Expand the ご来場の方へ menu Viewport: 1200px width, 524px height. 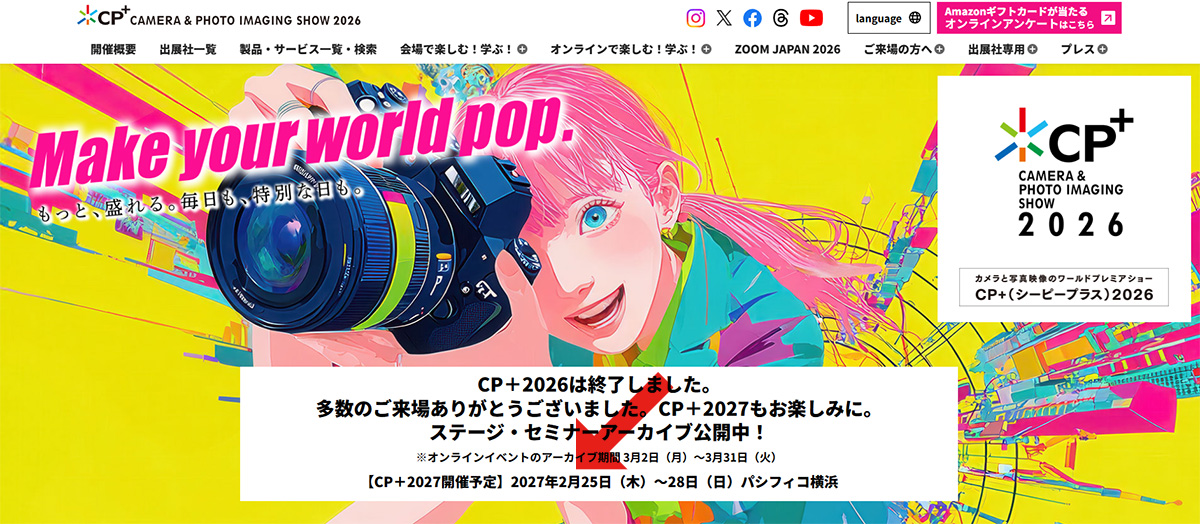tap(939, 49)
